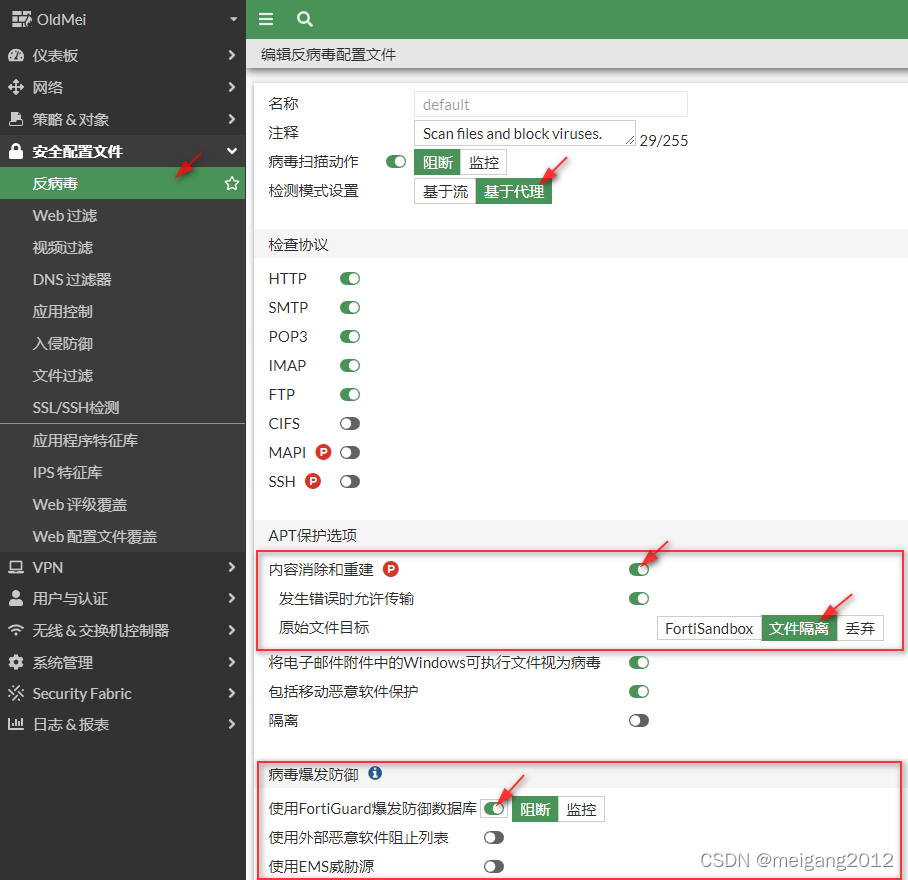Click the 注释 comment text box
The width and height of the screenshot is (908, 880).
click(525, 133)
